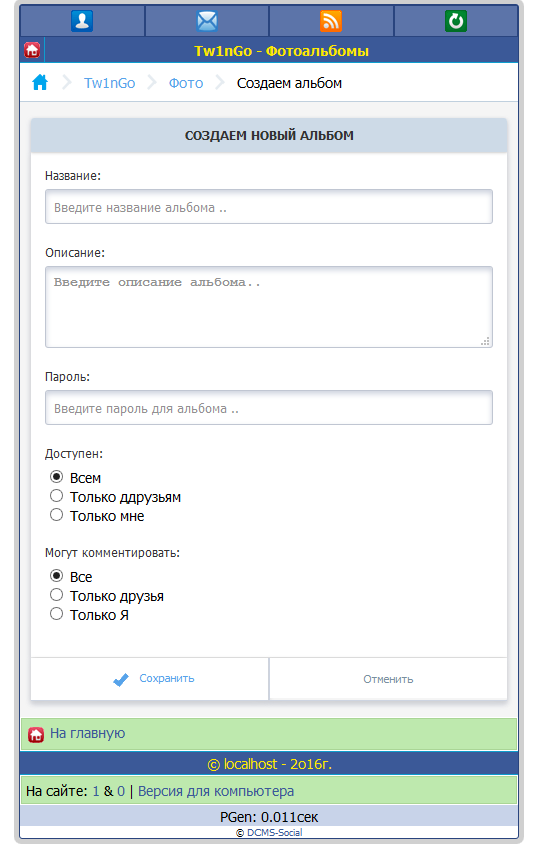Go to the Фото breadcrumb link
This screenshot has height=845, width=539.
pos(186,83)
